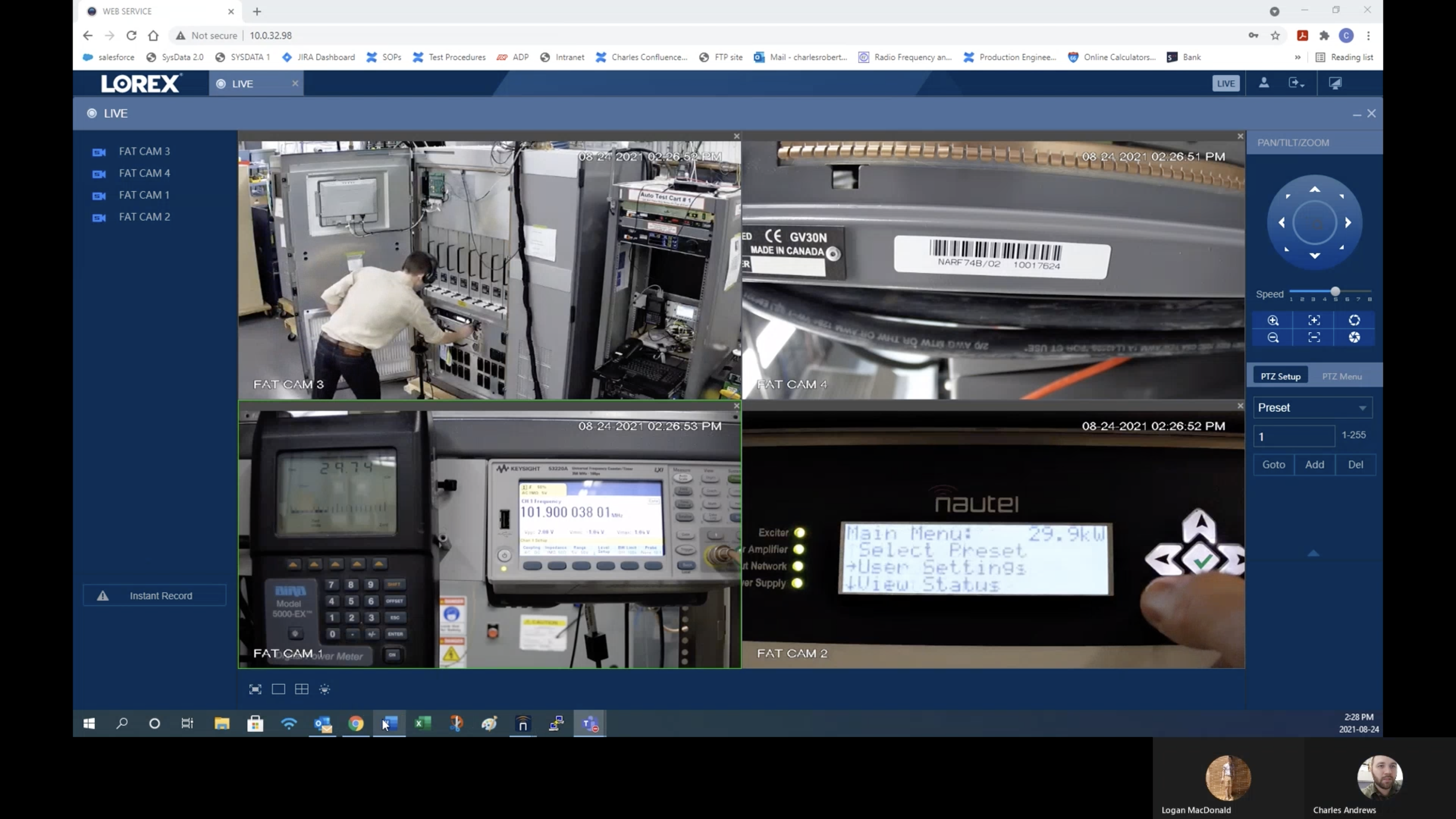The width and height of the screenshot is (1456, 819).
Task: Decrease focus with the focus minus icon
Action: [1314, 337]
